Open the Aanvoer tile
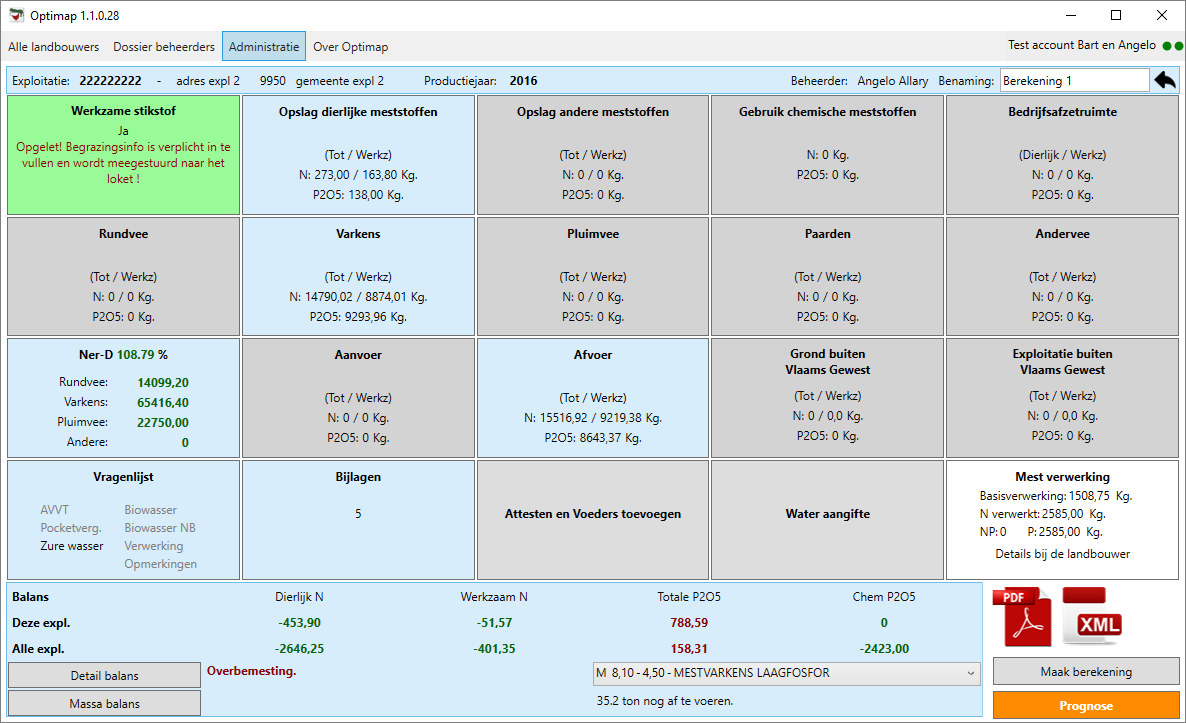This screenshot has width=1186, height=723. coord(359,398)
